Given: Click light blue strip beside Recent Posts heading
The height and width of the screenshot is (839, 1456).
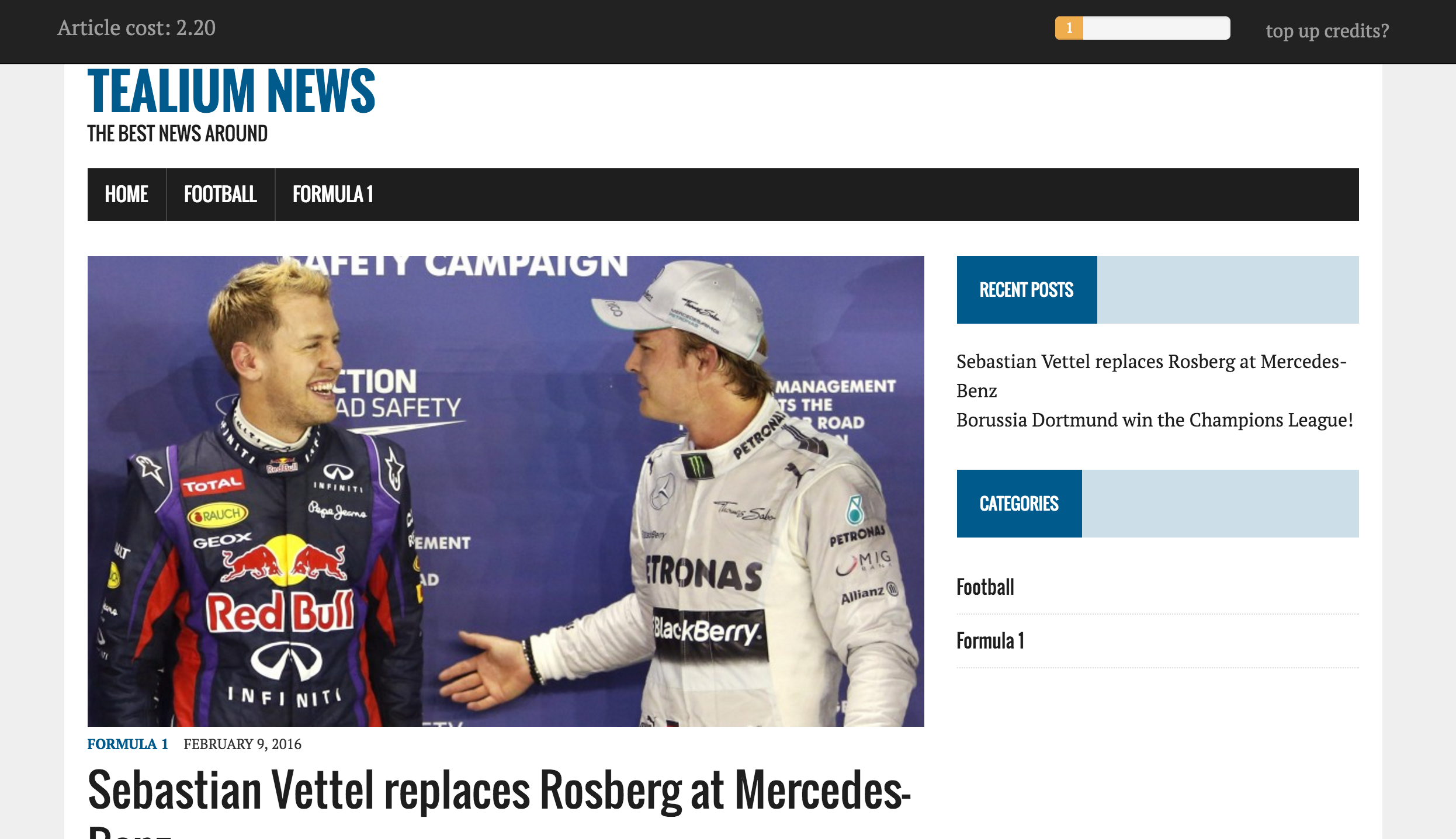Looking at the screenshot, I should click(x=1227, y=290).
